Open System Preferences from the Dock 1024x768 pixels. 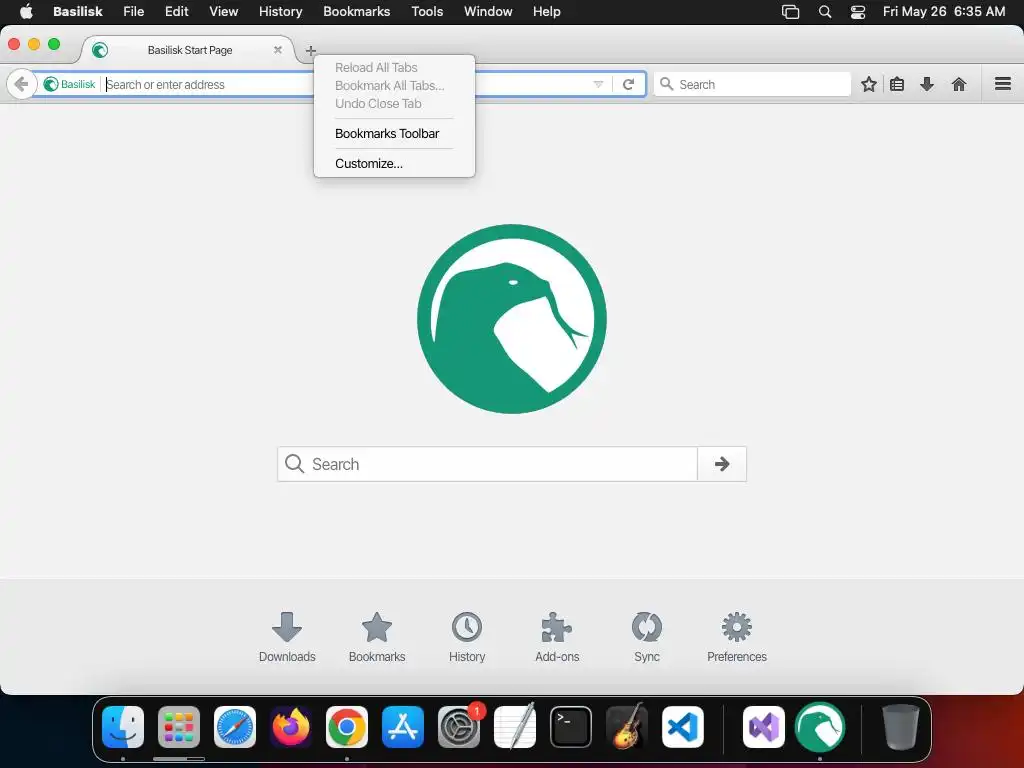coord(459,727)
